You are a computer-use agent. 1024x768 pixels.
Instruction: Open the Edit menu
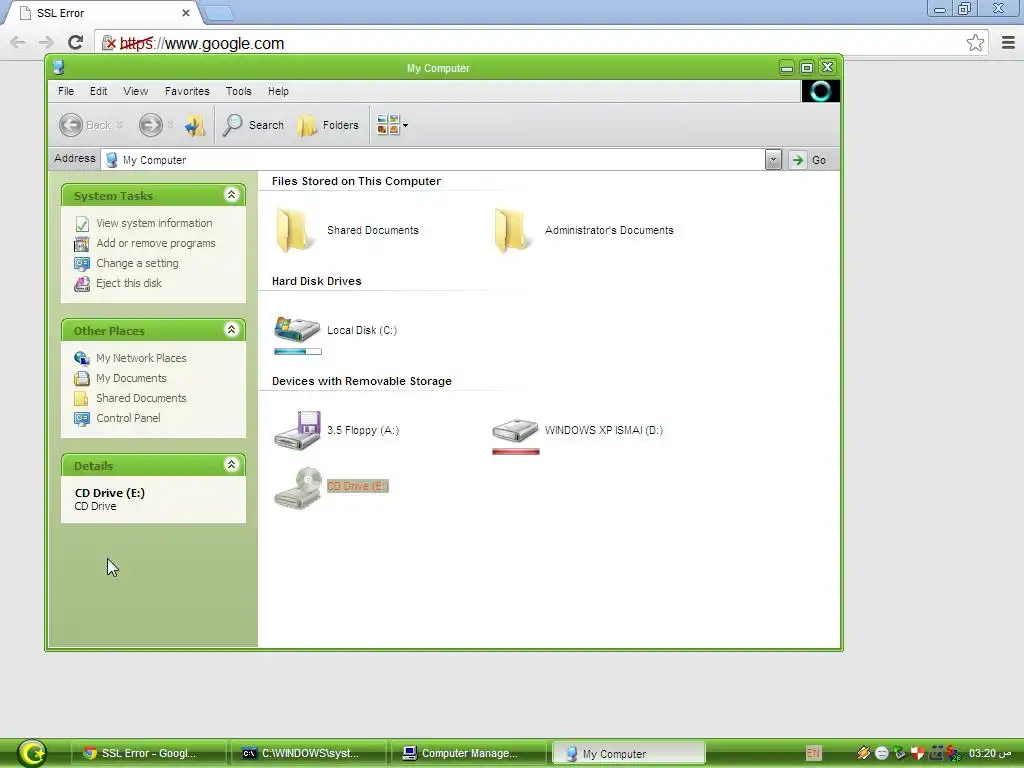pyautogui.click(x=99, y=91)
